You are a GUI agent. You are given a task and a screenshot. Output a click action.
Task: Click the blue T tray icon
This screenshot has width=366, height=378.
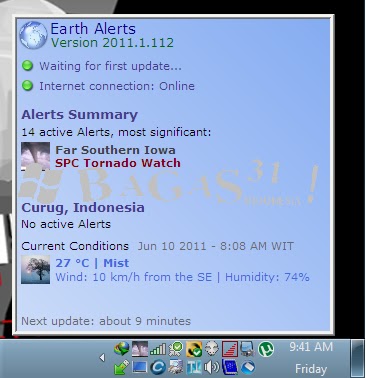pyautogui.click(x=194, y=367)
